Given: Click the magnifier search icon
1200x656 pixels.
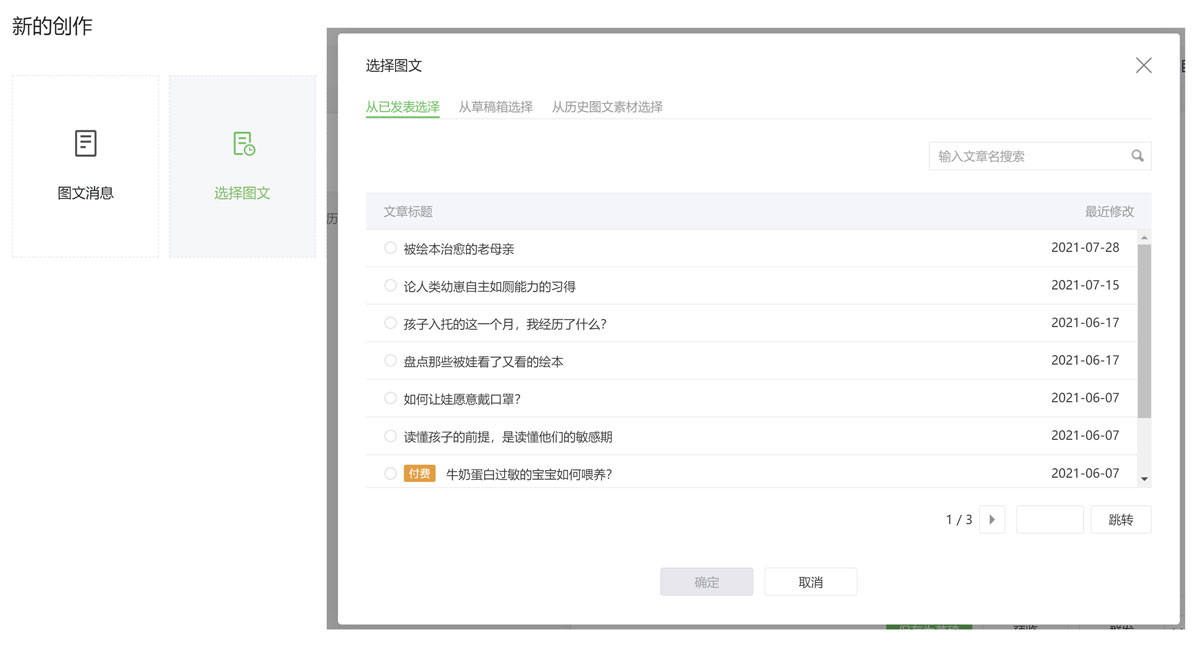Looking at the screenshot, I should pos(1138,156).
